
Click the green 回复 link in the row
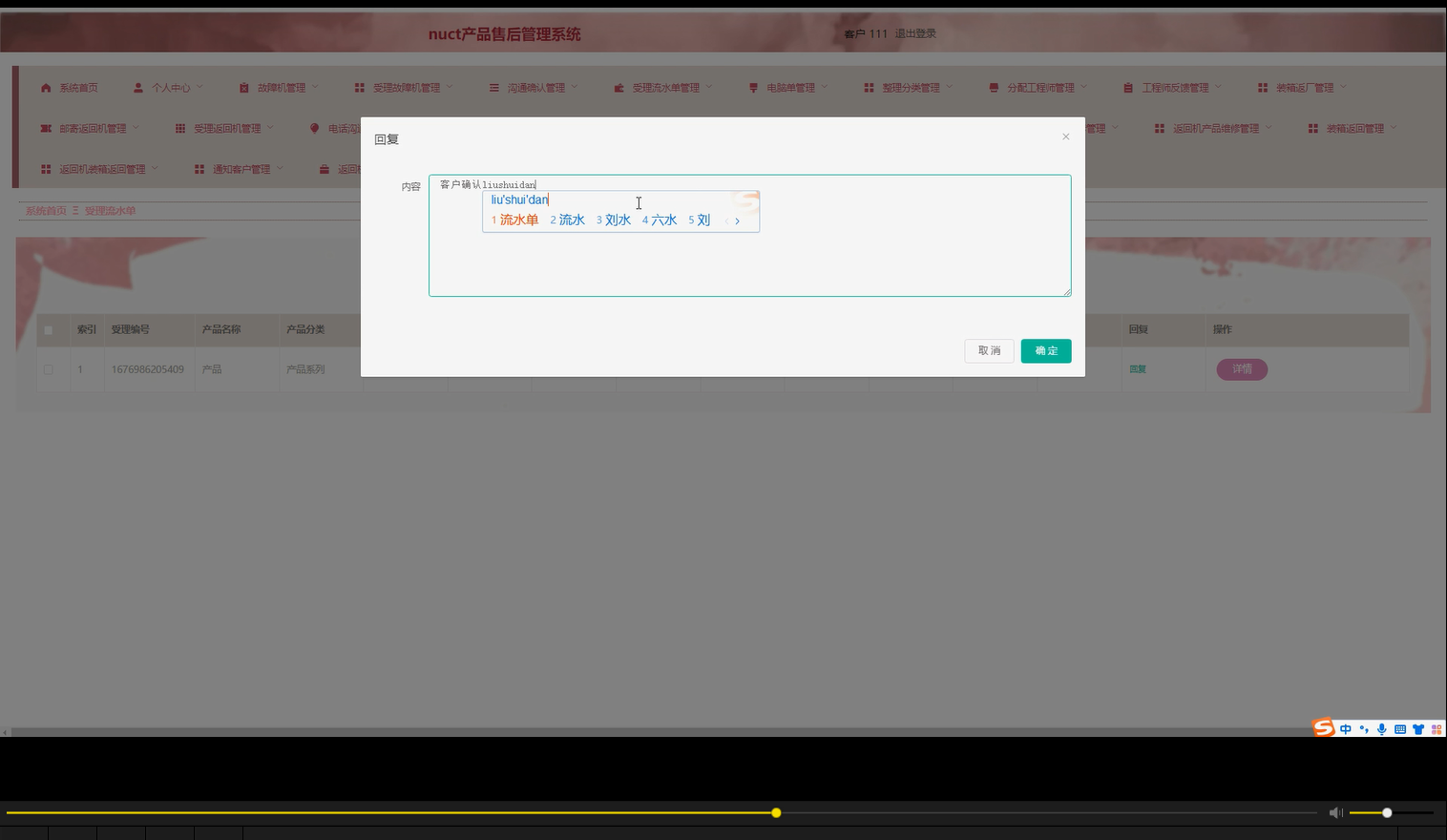coord(1138,369)
